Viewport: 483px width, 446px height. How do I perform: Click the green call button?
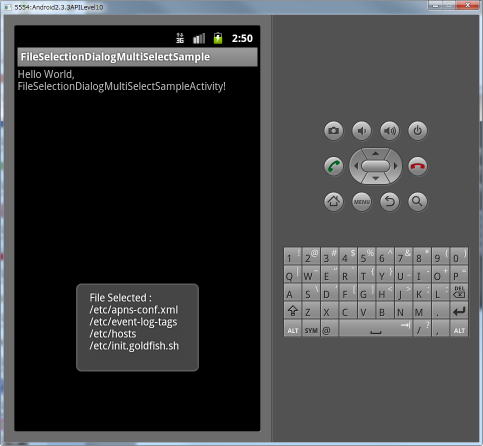[x=333, y=166]
